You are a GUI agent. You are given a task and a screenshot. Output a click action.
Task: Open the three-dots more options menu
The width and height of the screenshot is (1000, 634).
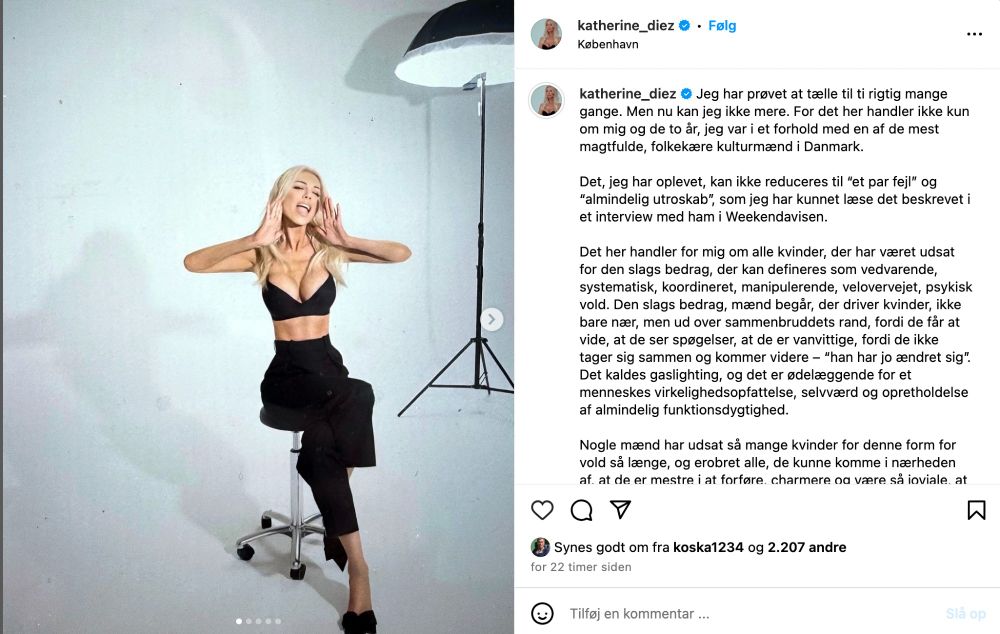point(974,34)
